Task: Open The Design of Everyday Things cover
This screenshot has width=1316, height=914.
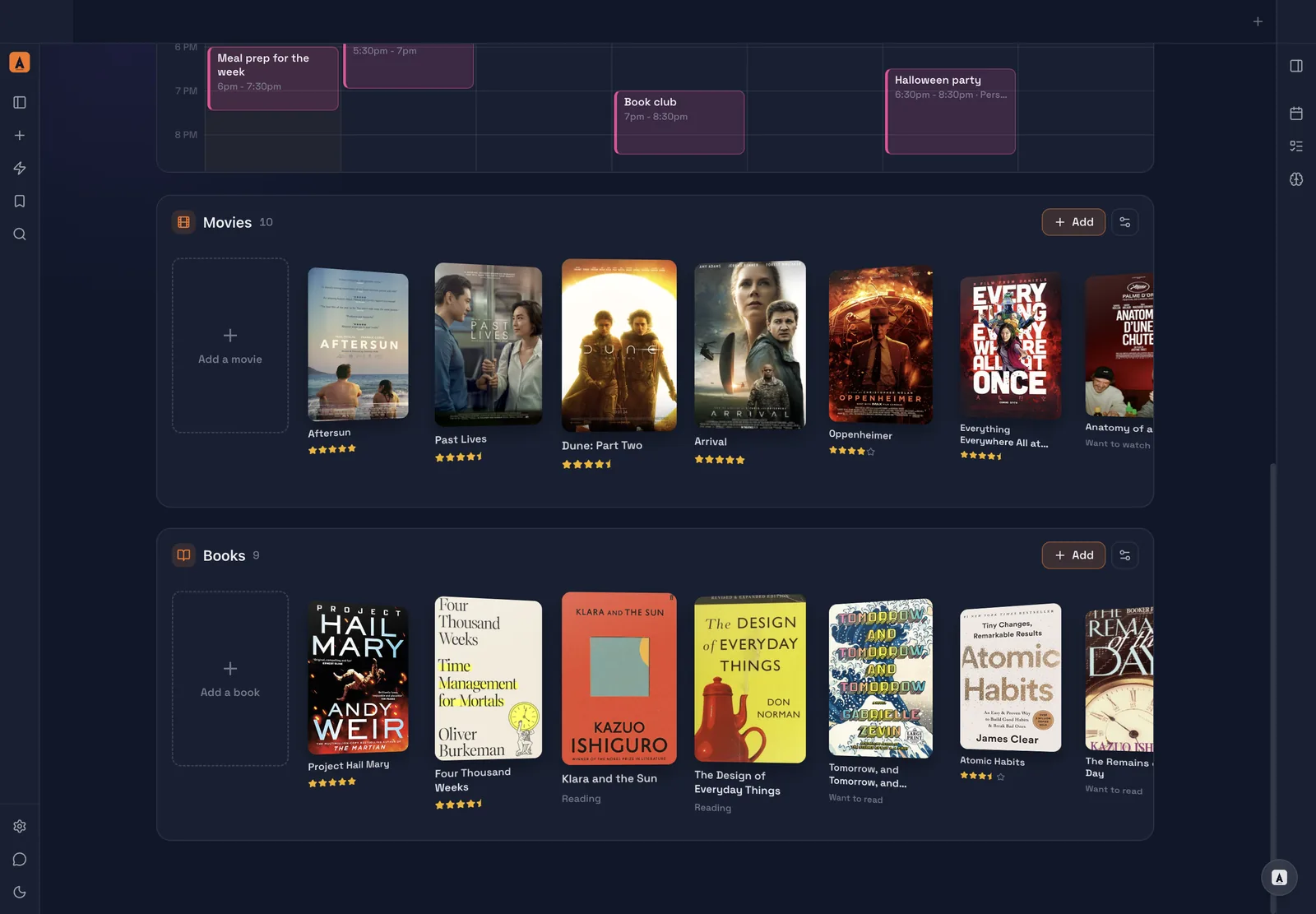Action: [750, 678]
